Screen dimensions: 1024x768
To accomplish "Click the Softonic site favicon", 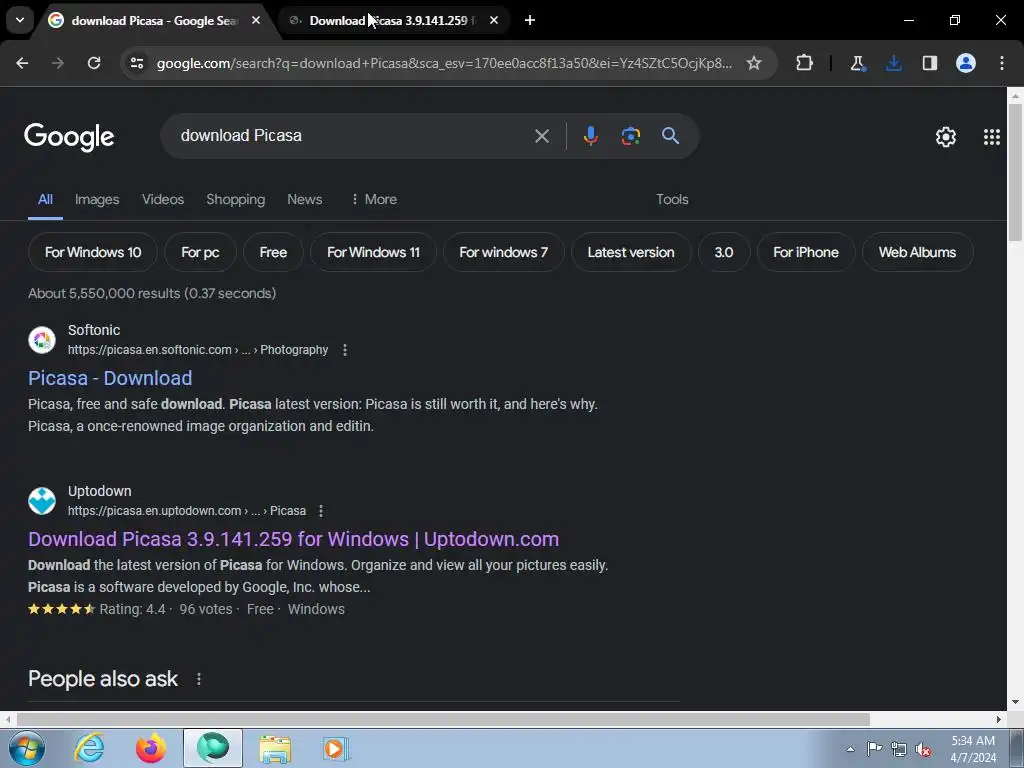I will coord(42,340).
